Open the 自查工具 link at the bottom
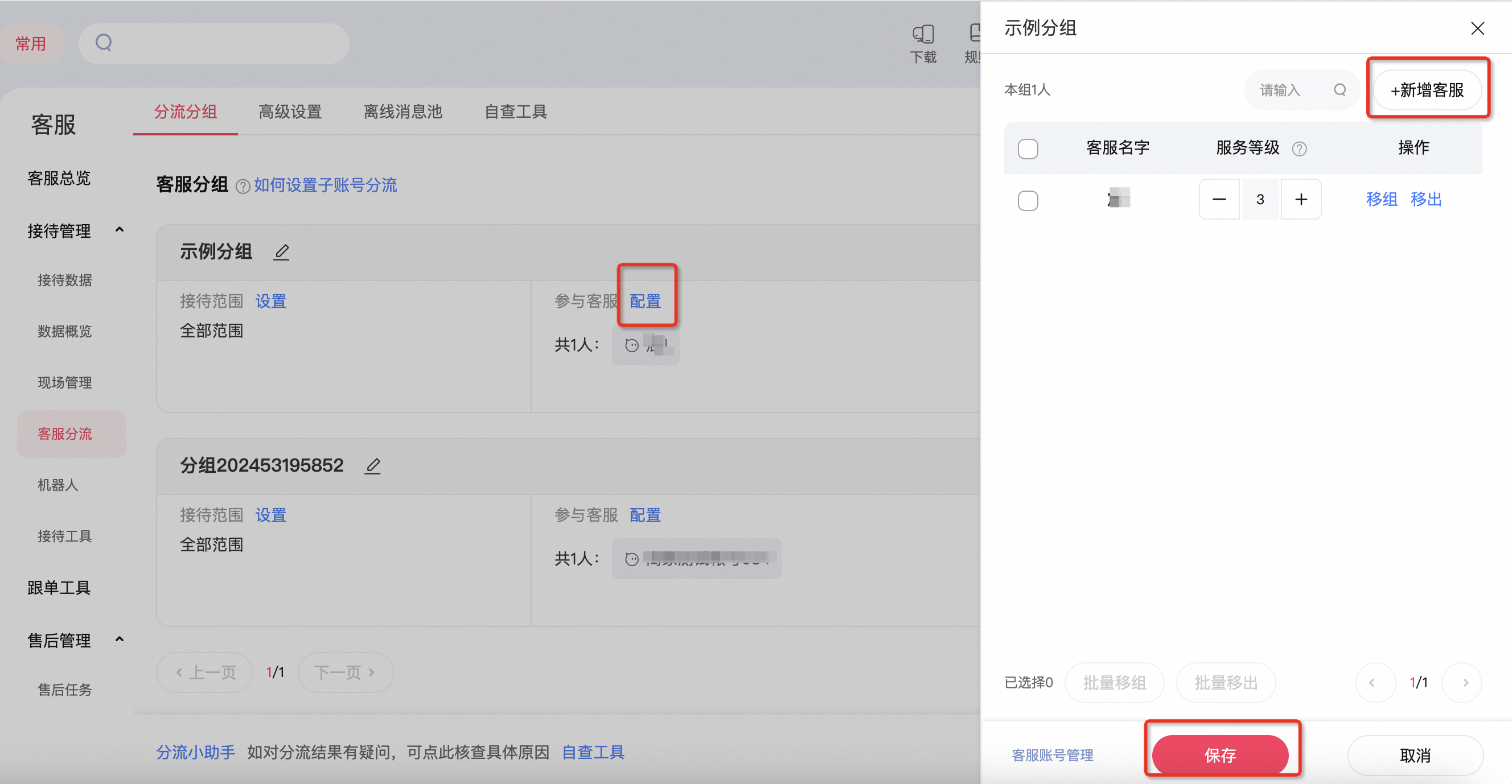The width and height of the screenshot is (1512, 784). (x=593, y=752)
